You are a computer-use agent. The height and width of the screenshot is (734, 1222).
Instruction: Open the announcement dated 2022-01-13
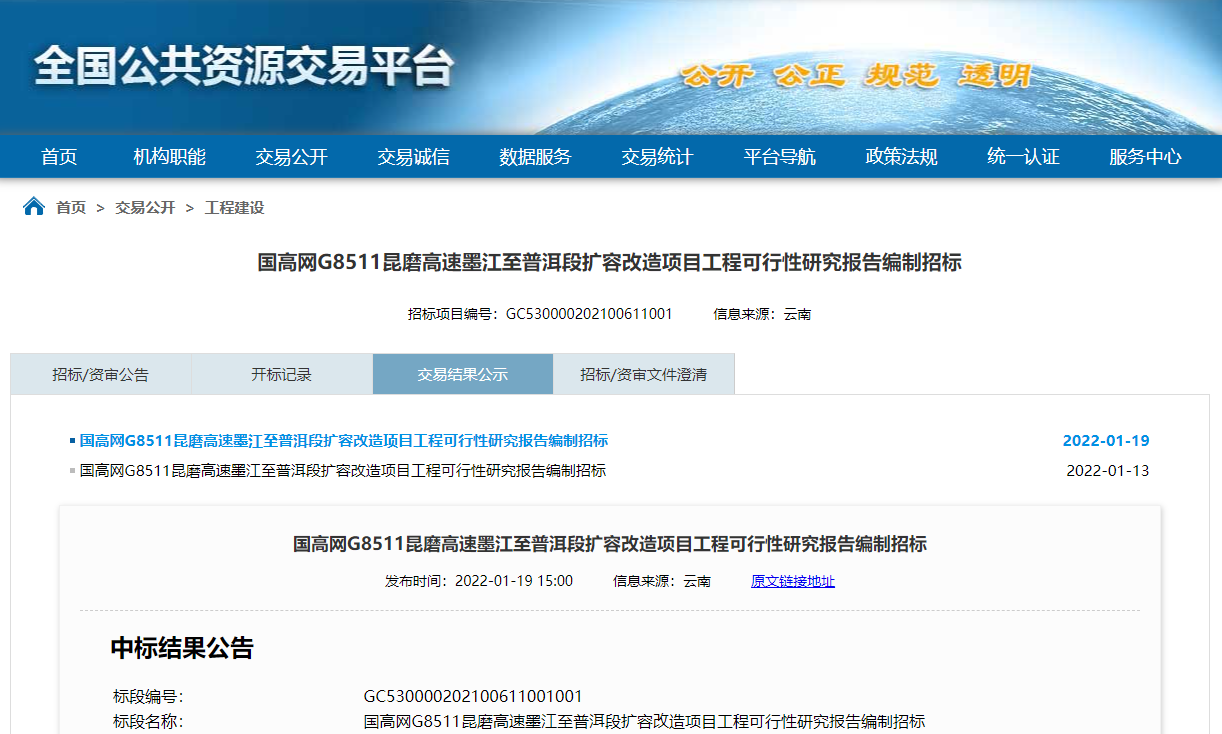point(342,471)
